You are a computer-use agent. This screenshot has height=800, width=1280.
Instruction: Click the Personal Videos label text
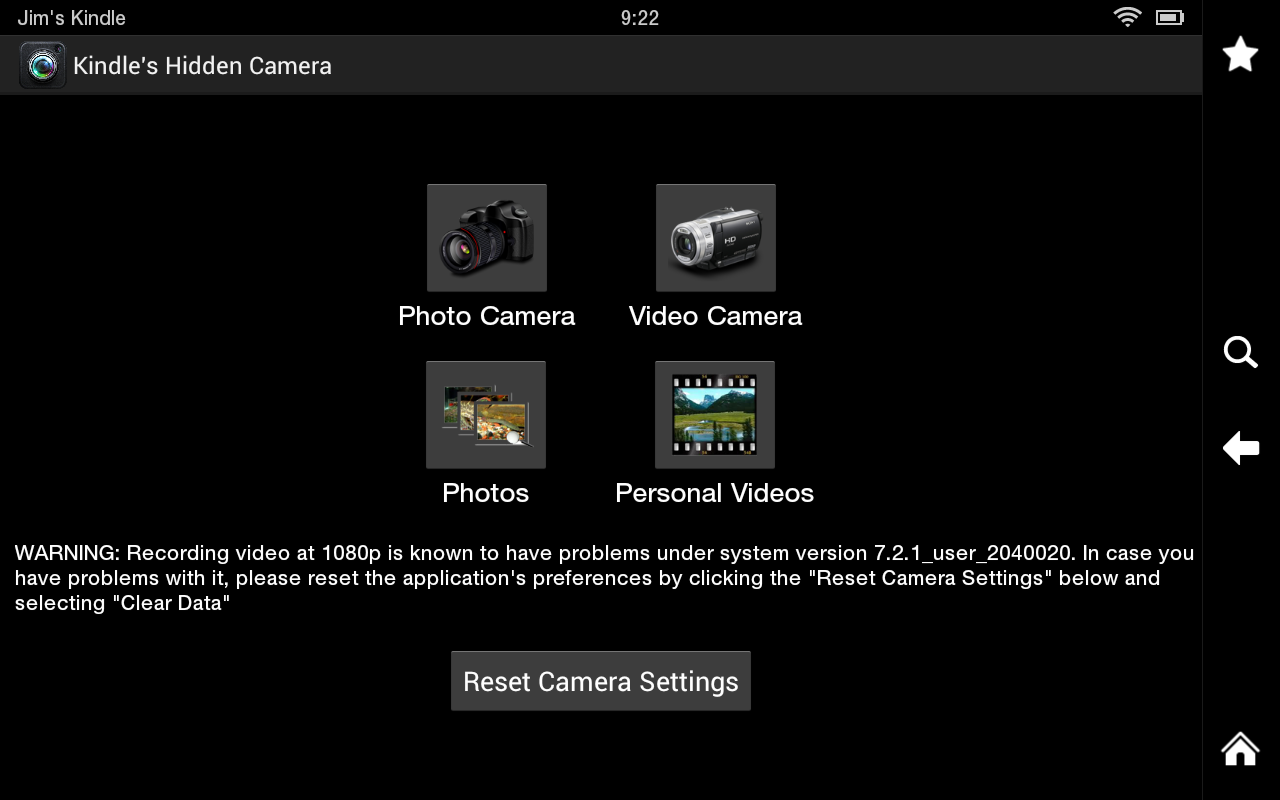coord(714,492)
